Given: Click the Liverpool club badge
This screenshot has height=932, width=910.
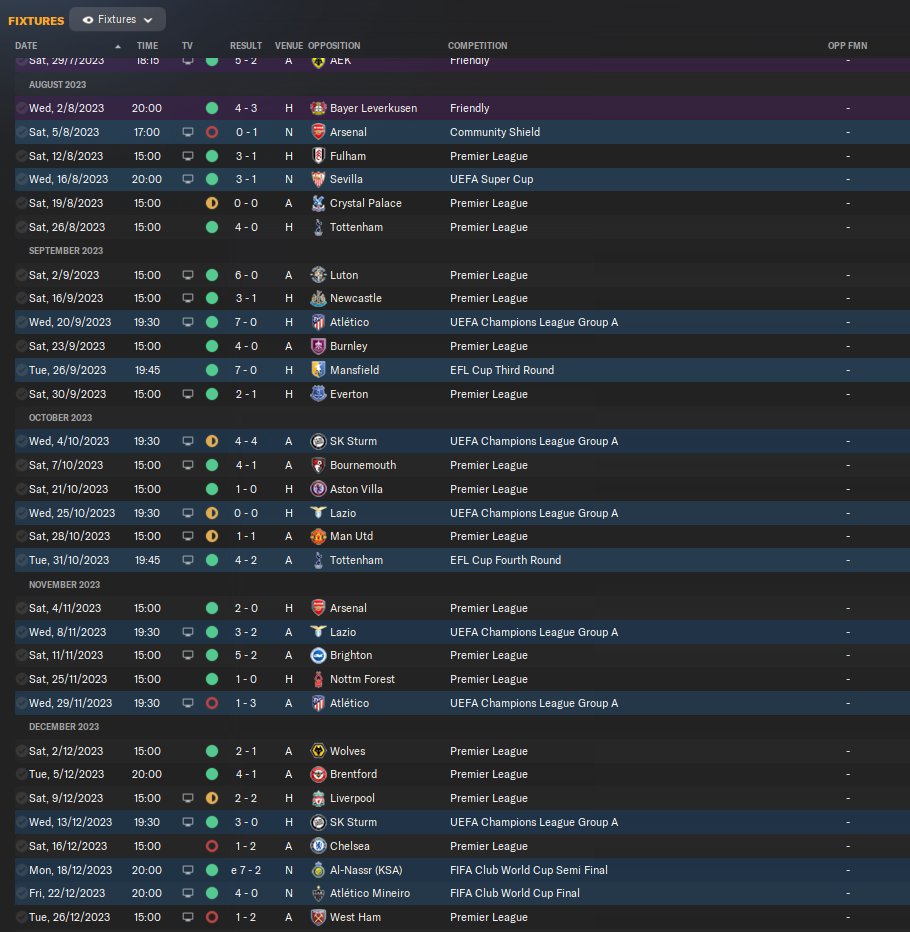Looking at the screenshot, I should (x=319, y=798).
